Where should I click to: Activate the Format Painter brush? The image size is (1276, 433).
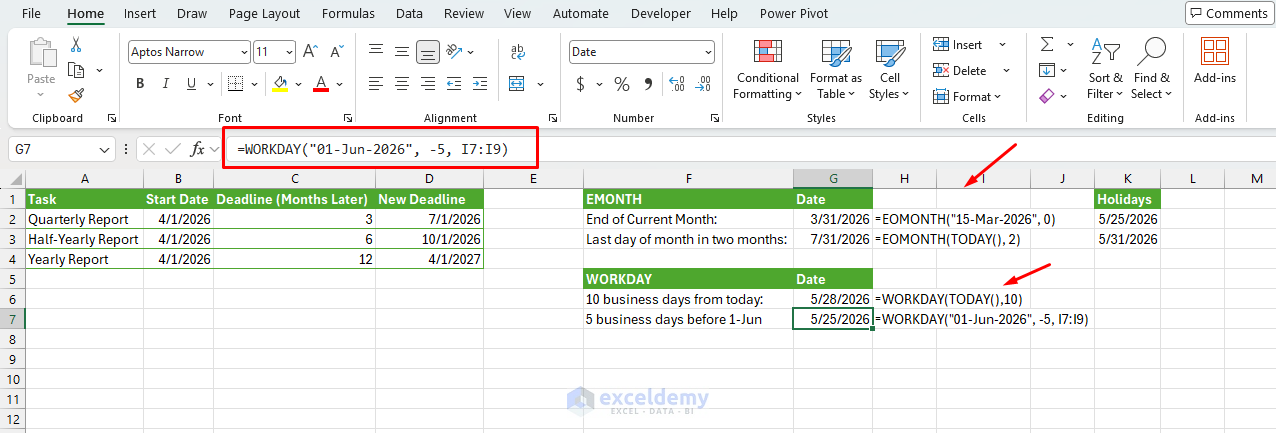pyautogui.click(x=76, y=95)
